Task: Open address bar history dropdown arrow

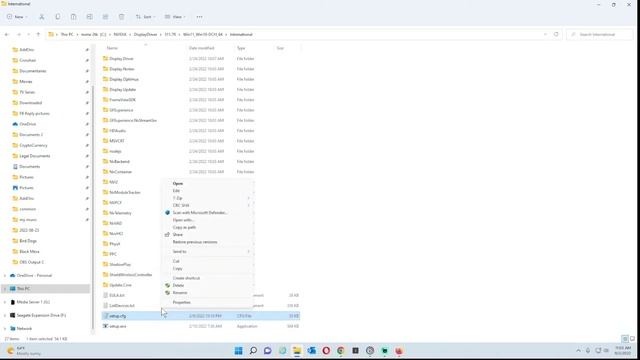Action: click(x=545, y=35)
